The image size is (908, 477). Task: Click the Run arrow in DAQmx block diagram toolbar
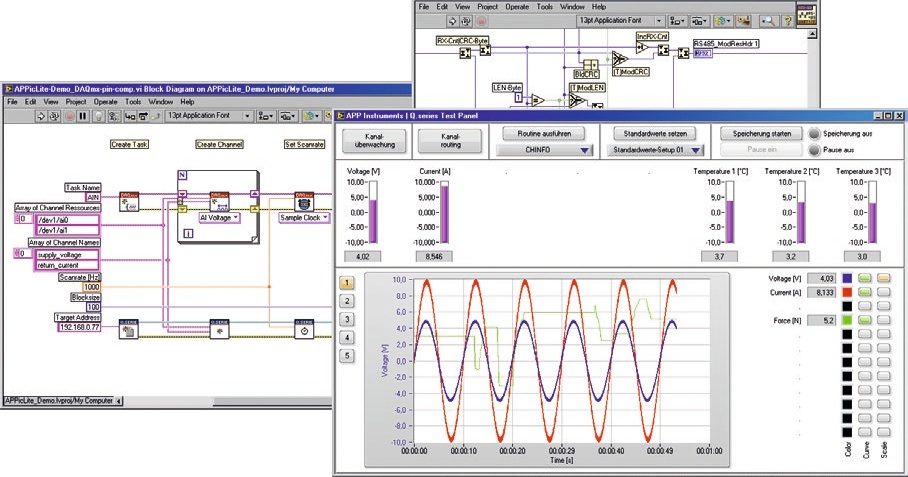coord(41,116)
